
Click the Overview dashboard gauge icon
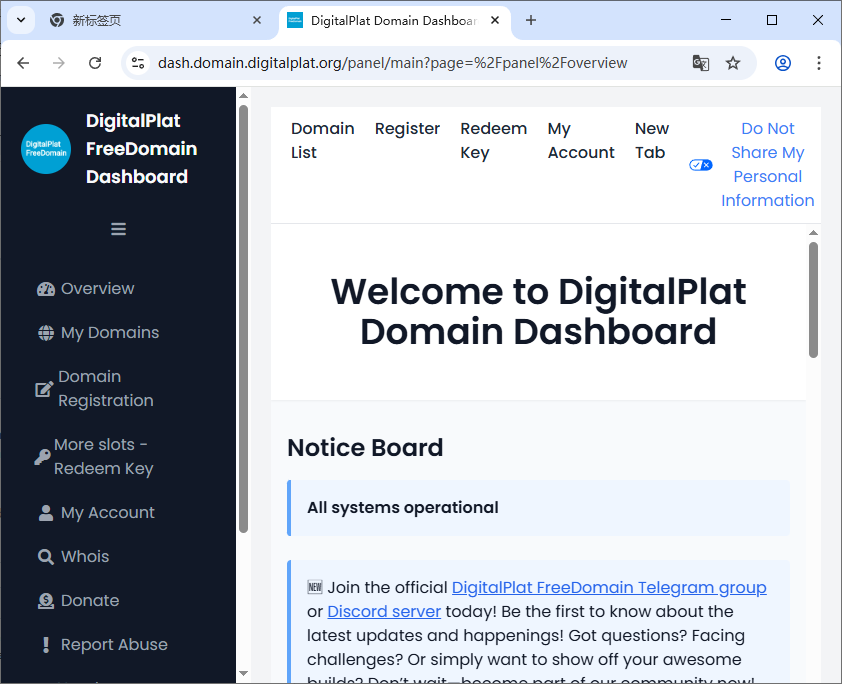pyautogui.click(x=46, y=289)
